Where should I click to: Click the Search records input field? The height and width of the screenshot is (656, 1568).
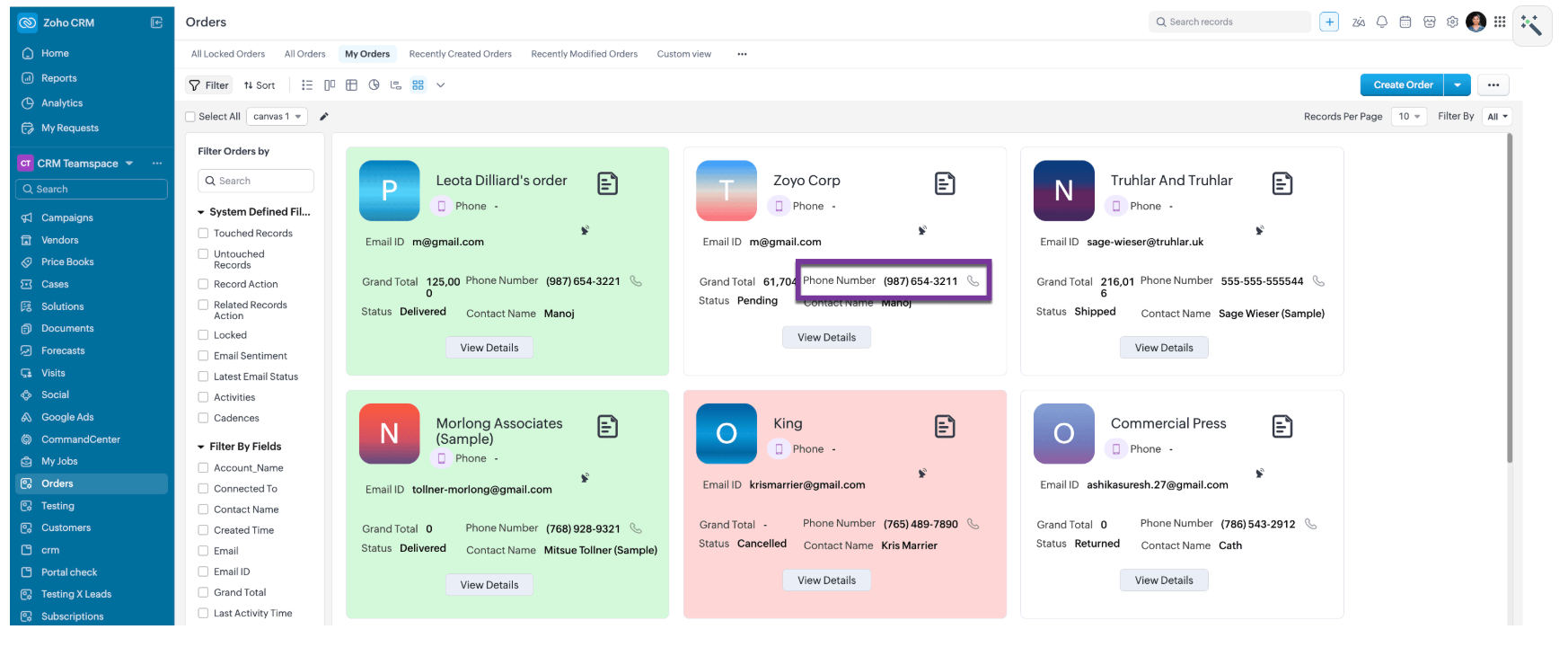pyautogui.click(x=1235, y=22)
